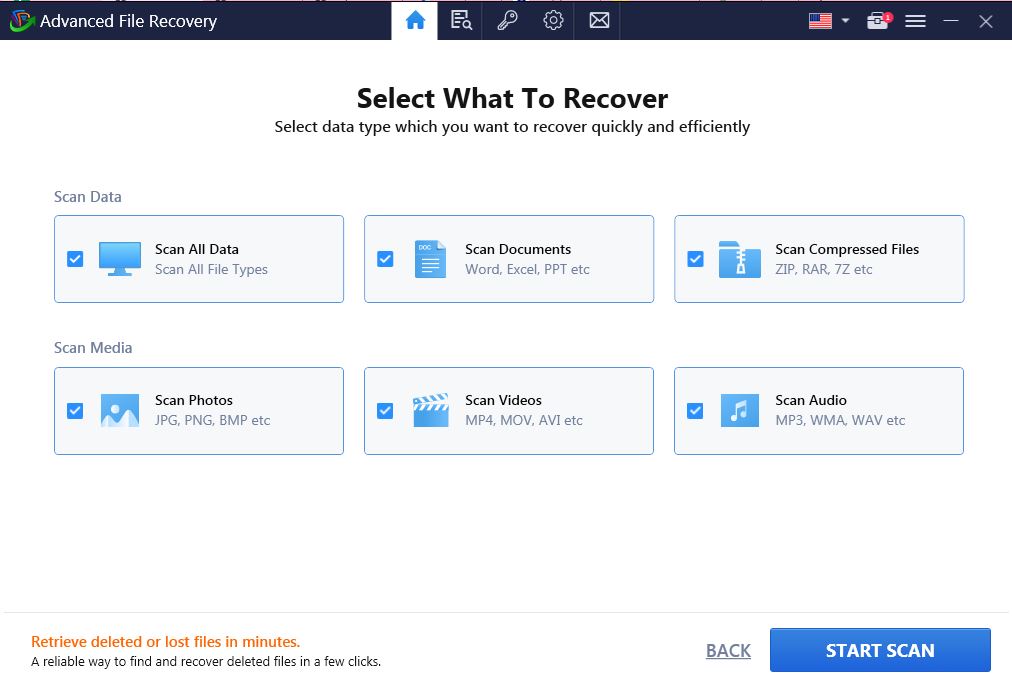Image resolution: width=1012 pixels, height=682 pixels.
Task: Disable the Scan Documents checkbox
Action: click(384, 258)
